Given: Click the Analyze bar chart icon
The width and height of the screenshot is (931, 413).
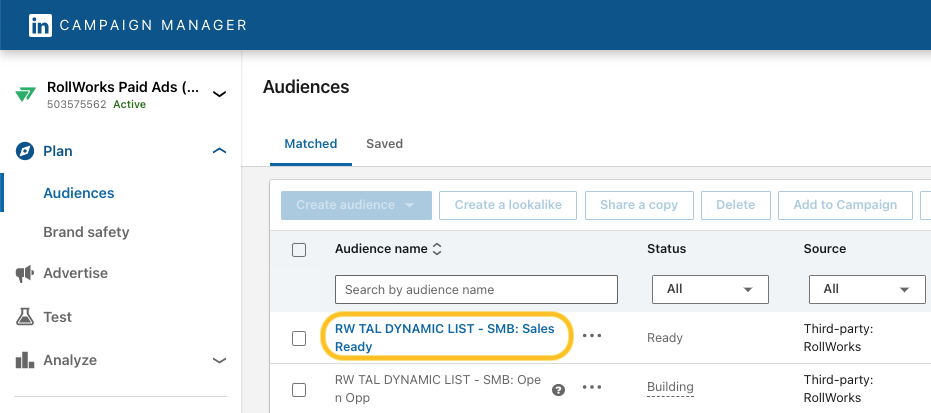Looking at the screenshot, I should coord(25,360).
